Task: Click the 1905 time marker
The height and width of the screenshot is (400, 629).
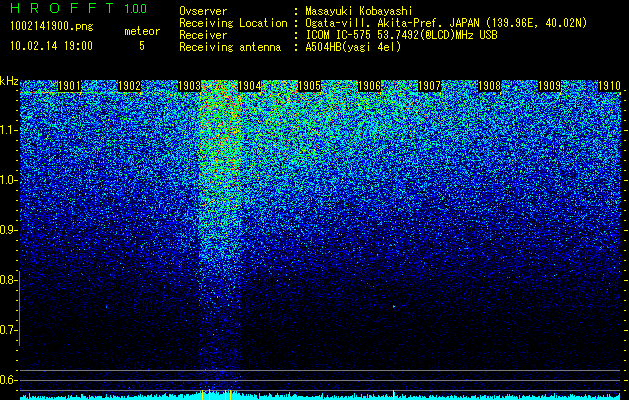Action: (309, 86)
